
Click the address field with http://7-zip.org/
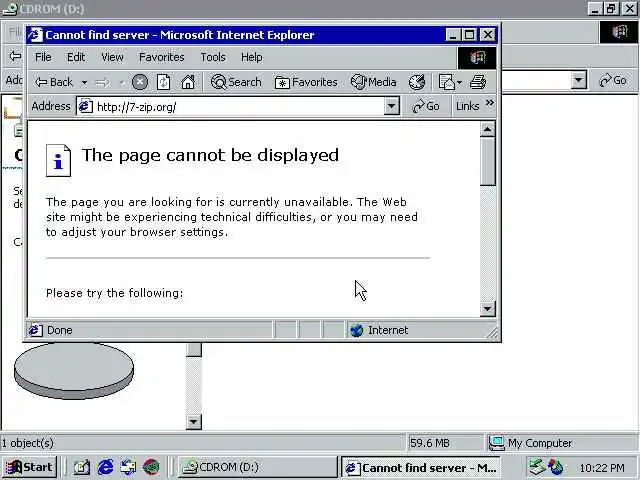(231, 107)
